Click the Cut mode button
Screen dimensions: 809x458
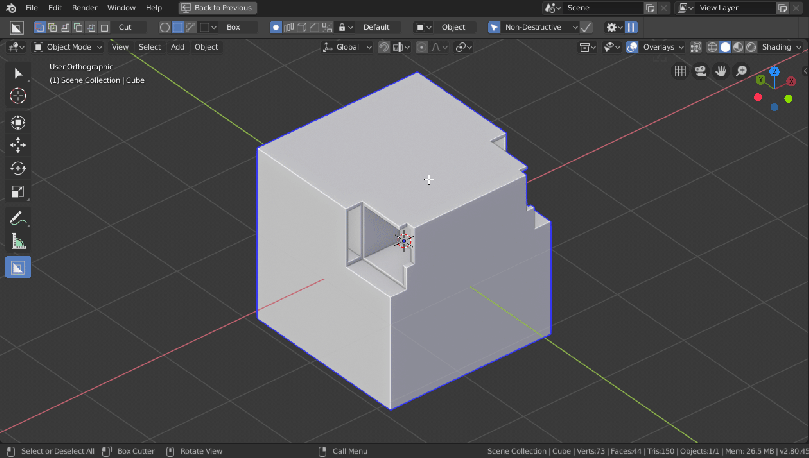pyautogui.click(x=125, y=27)
